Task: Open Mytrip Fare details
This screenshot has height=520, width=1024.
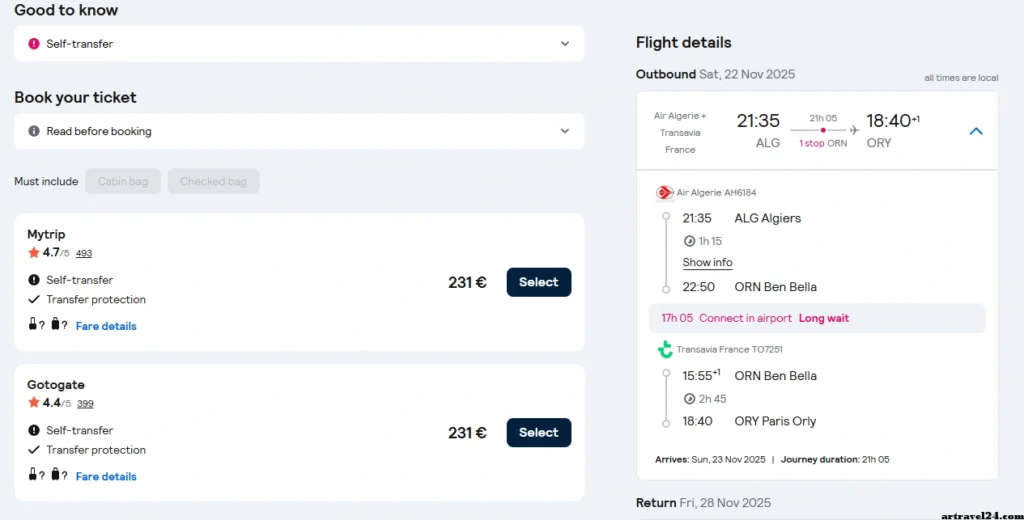Action: pyautogui.click(x=106, y=326)
